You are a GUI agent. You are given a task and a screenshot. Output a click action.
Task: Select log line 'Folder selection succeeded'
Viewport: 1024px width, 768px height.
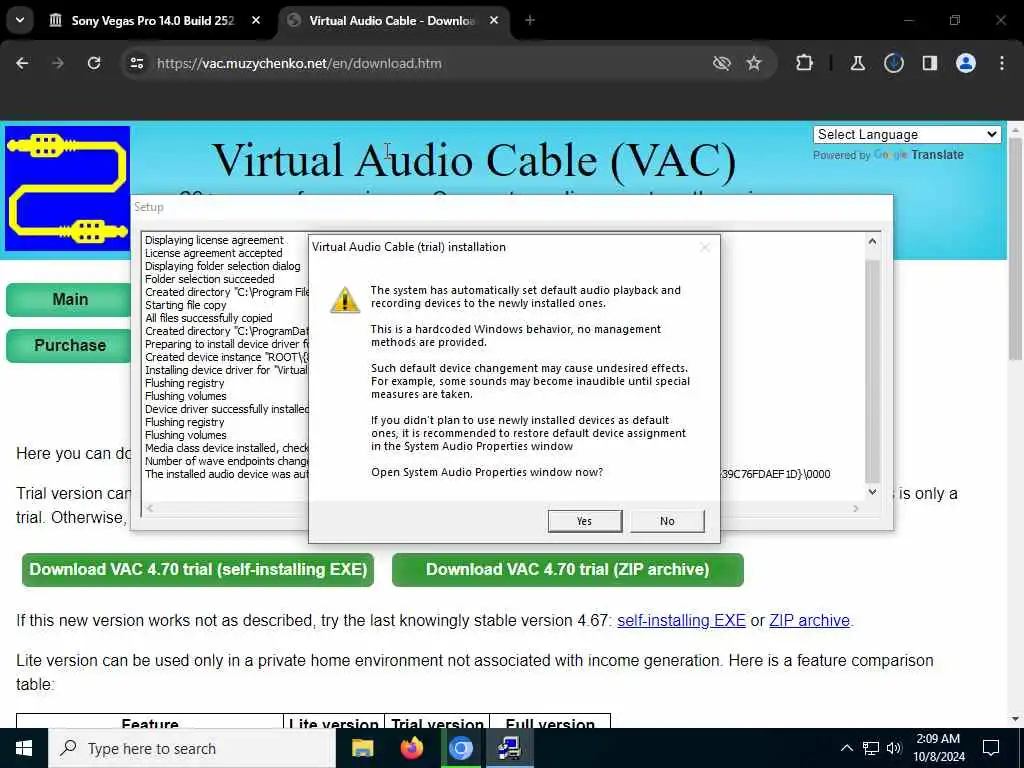210,279
